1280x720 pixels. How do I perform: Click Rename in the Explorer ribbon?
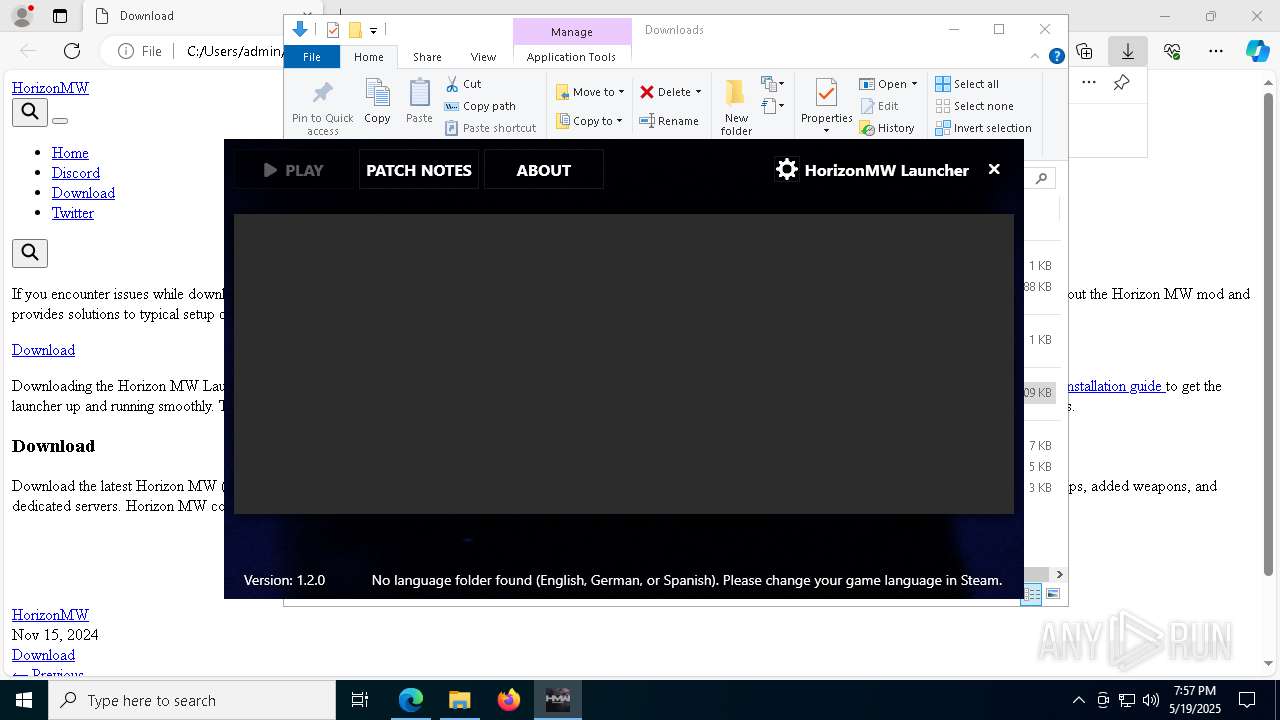[669, 121]
